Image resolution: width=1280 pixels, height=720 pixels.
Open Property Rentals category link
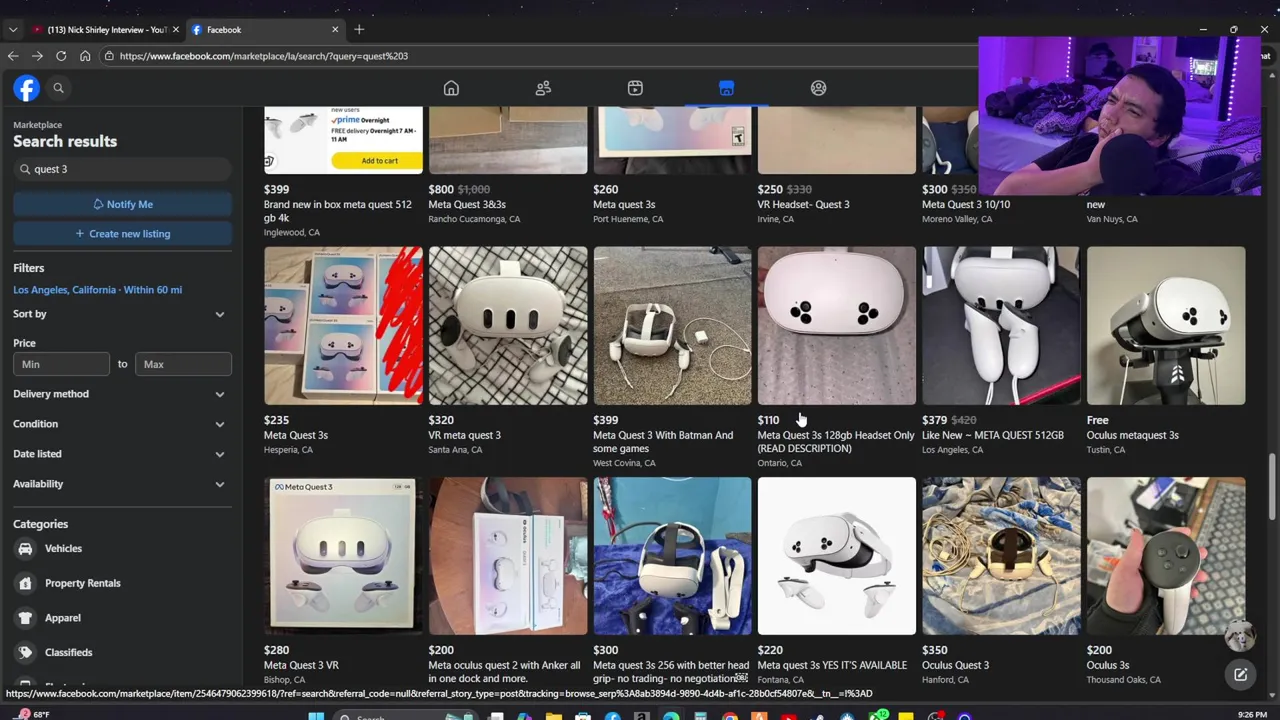(x=82, y=583)
